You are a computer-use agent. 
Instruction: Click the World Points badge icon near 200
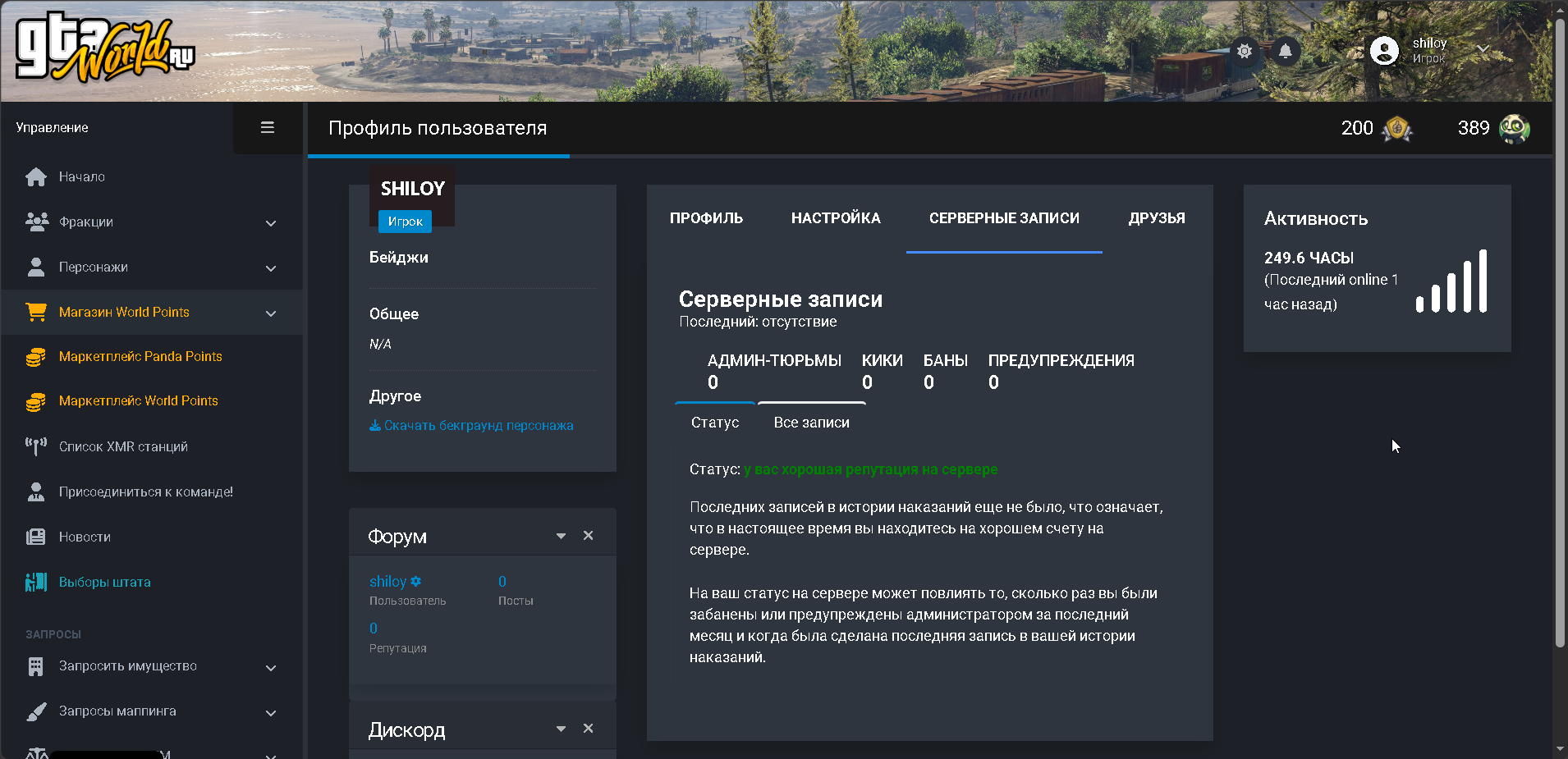[x=1397, y=129]
